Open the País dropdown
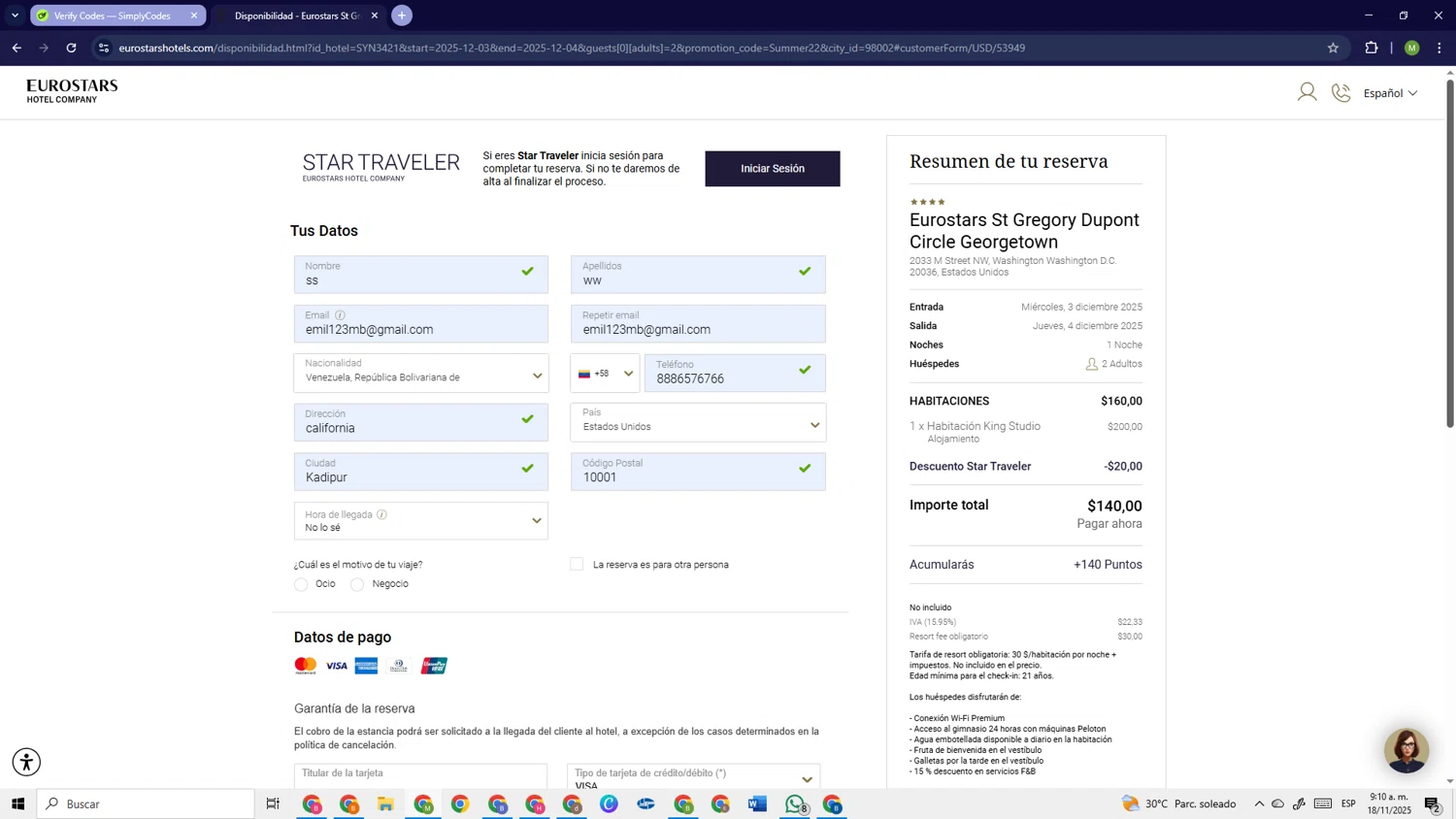 (x=698, y=422)
